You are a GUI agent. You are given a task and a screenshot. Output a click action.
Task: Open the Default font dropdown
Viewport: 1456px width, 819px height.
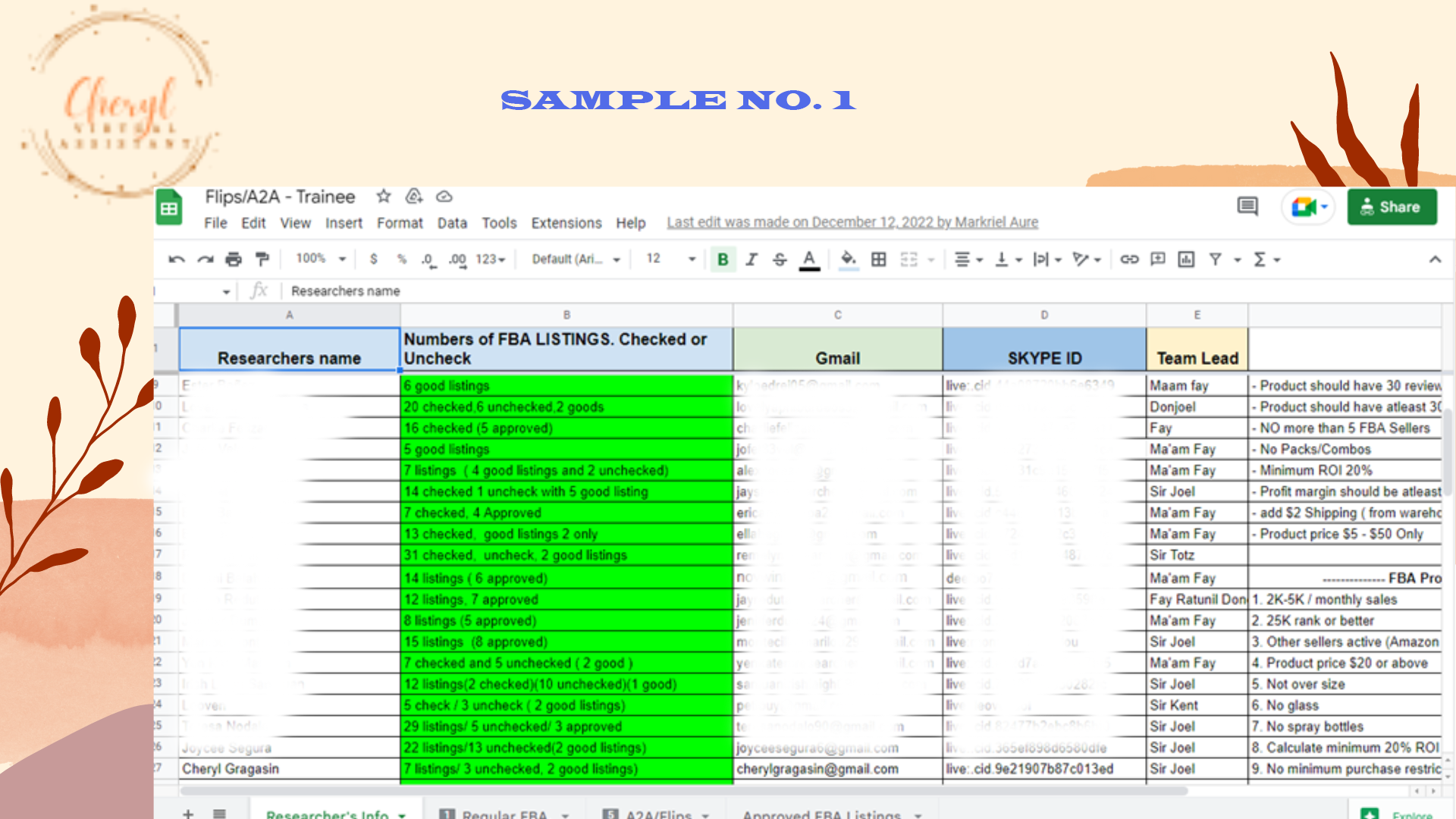coord(576,259)
